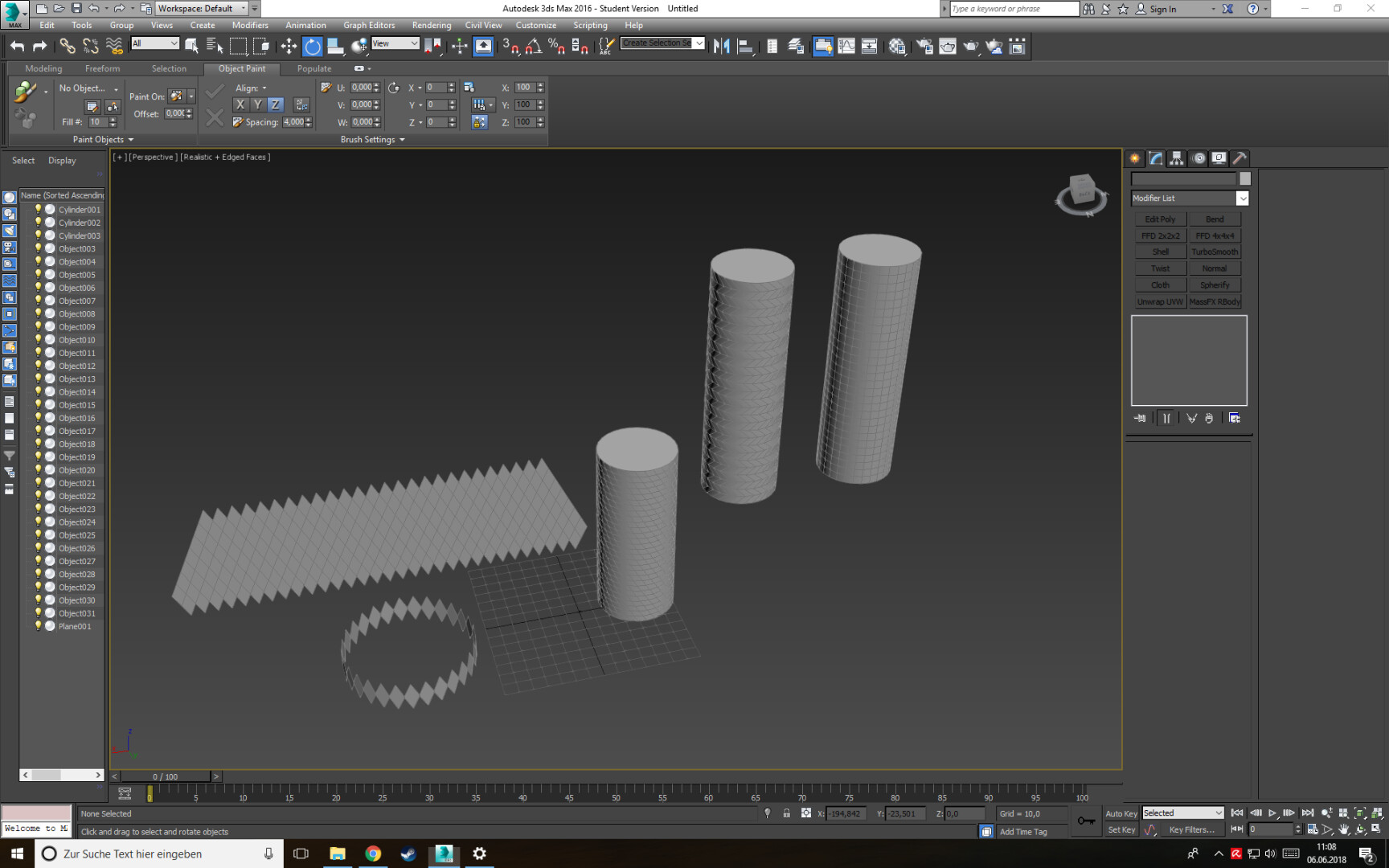
Task: Apply the TurboSmooth modifier button
Action: pos(1215,252)
